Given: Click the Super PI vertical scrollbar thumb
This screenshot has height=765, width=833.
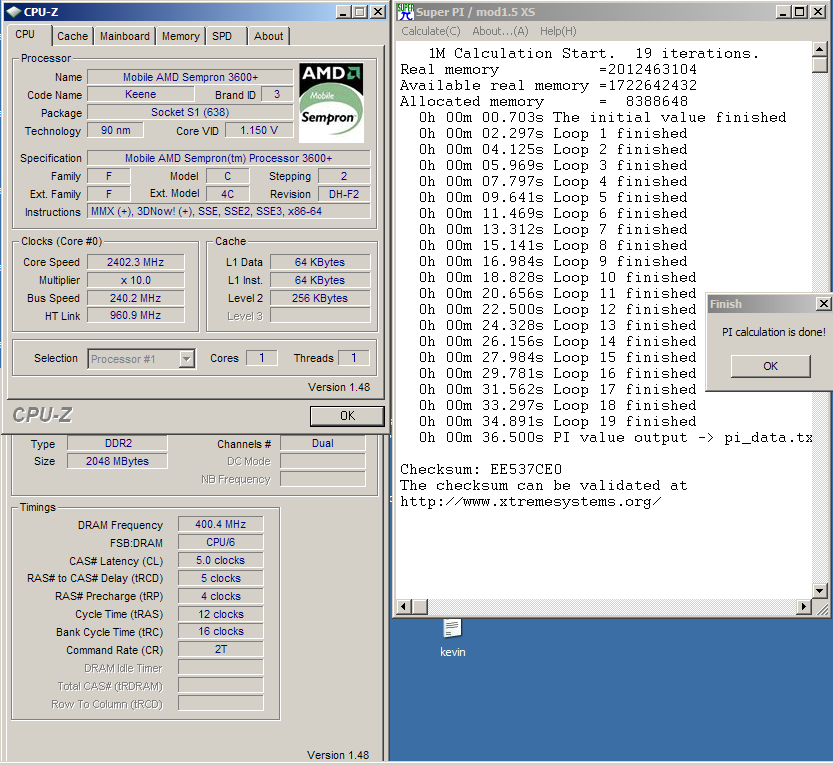Looking at the screenshot, I should (x=820, y=65).
